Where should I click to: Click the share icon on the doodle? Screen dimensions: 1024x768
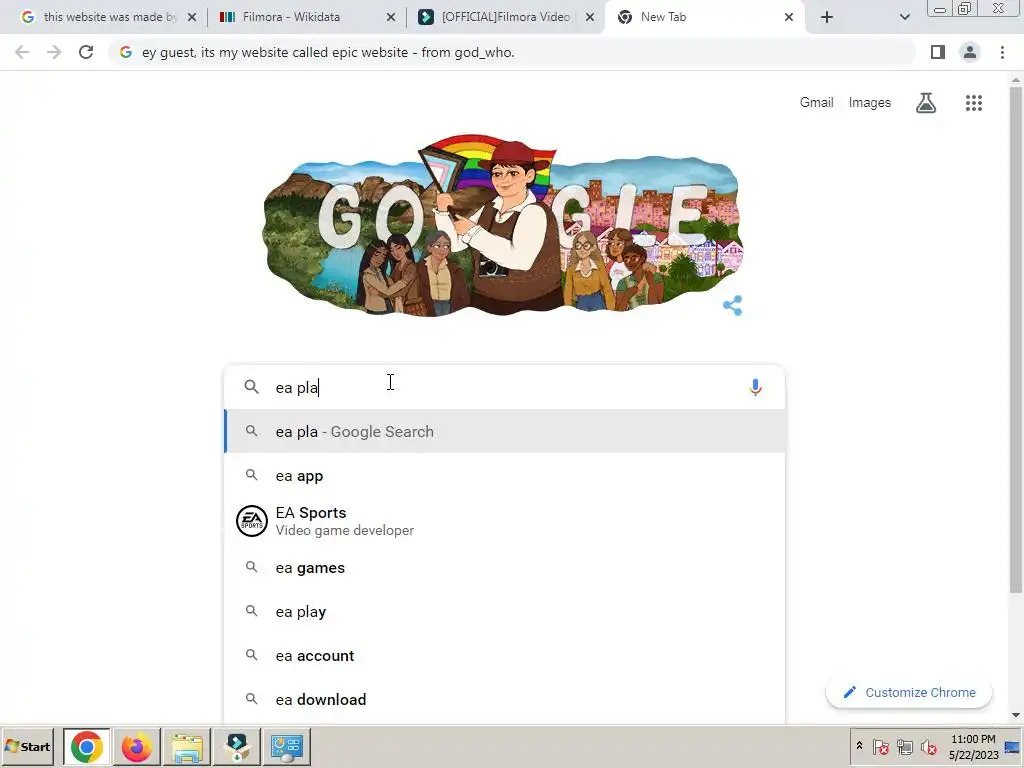pyautogui.click(x=733, y=305)
